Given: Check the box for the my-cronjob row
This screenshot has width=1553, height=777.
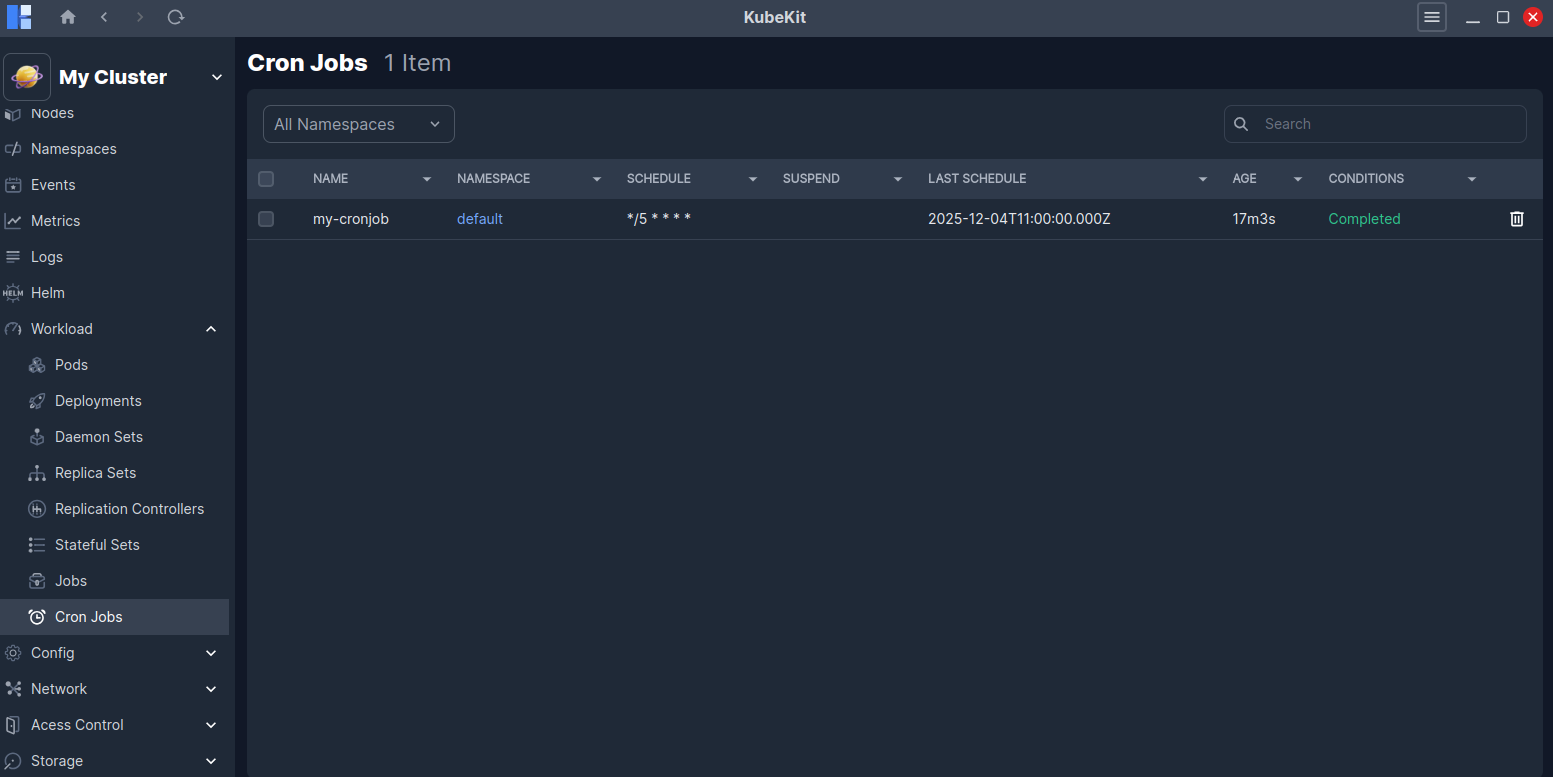Looking at the screenshot, I should pyautogui.click(x=266, y=219).
